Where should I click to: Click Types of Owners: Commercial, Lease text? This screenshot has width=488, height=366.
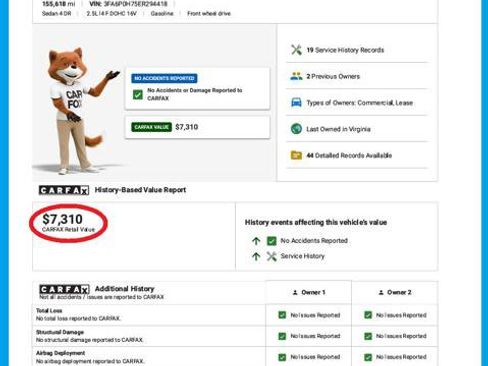click(x=360, y=103)
